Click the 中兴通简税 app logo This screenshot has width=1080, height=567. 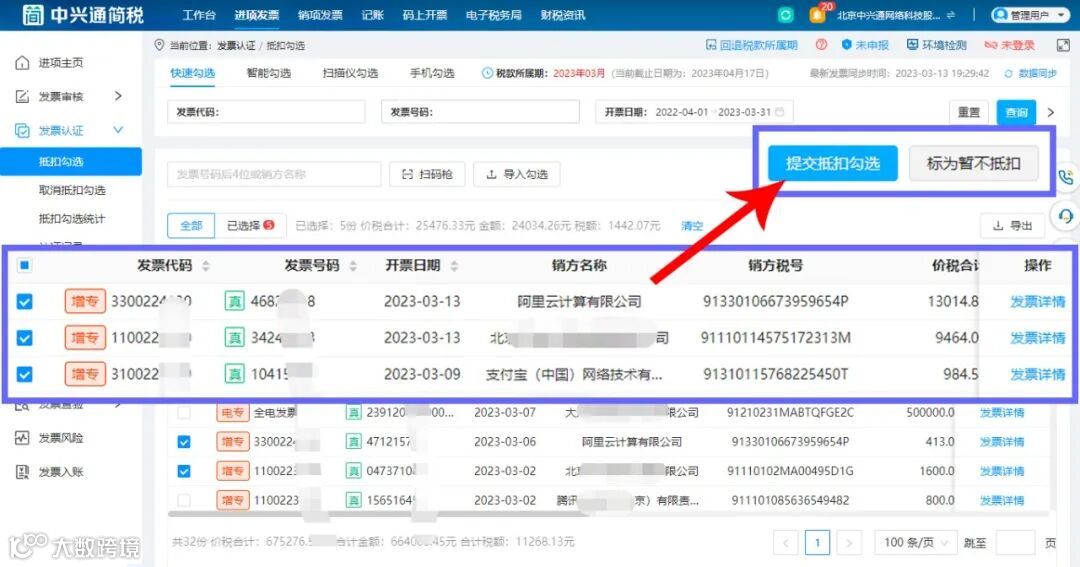tap(83, 14)
